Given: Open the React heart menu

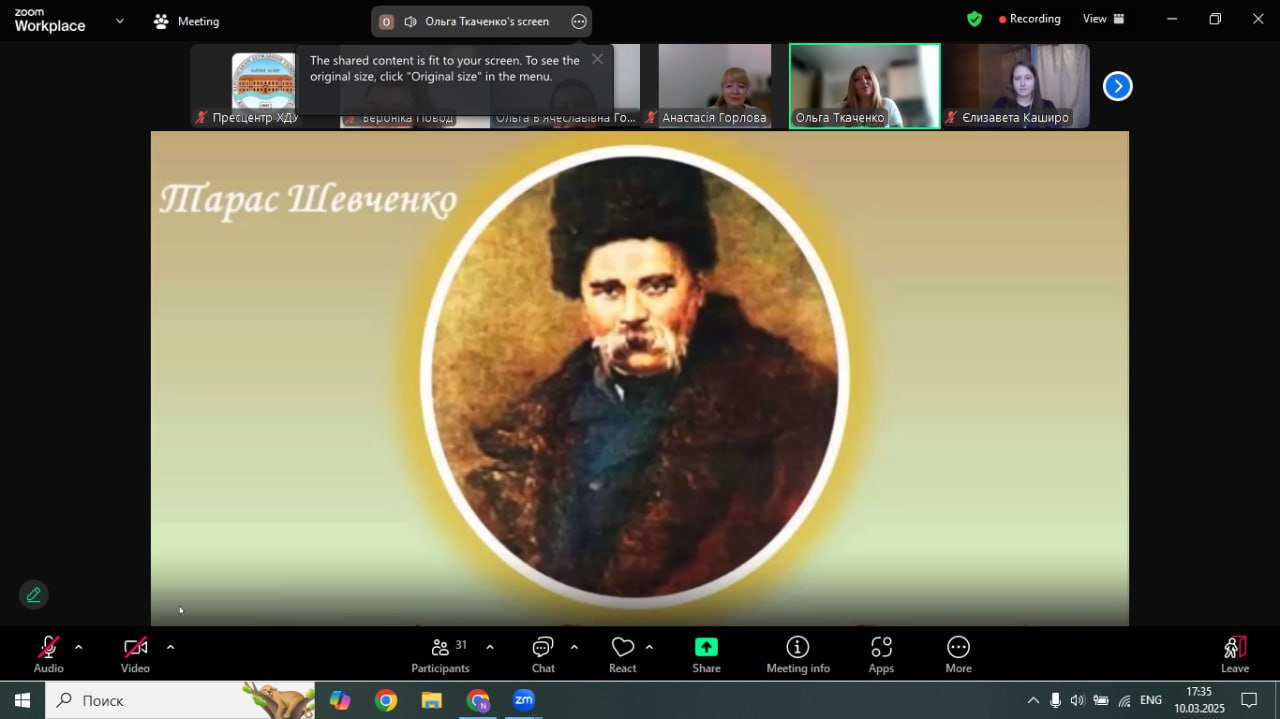Looking at the screenshot, I should click(x=622, y=655).
